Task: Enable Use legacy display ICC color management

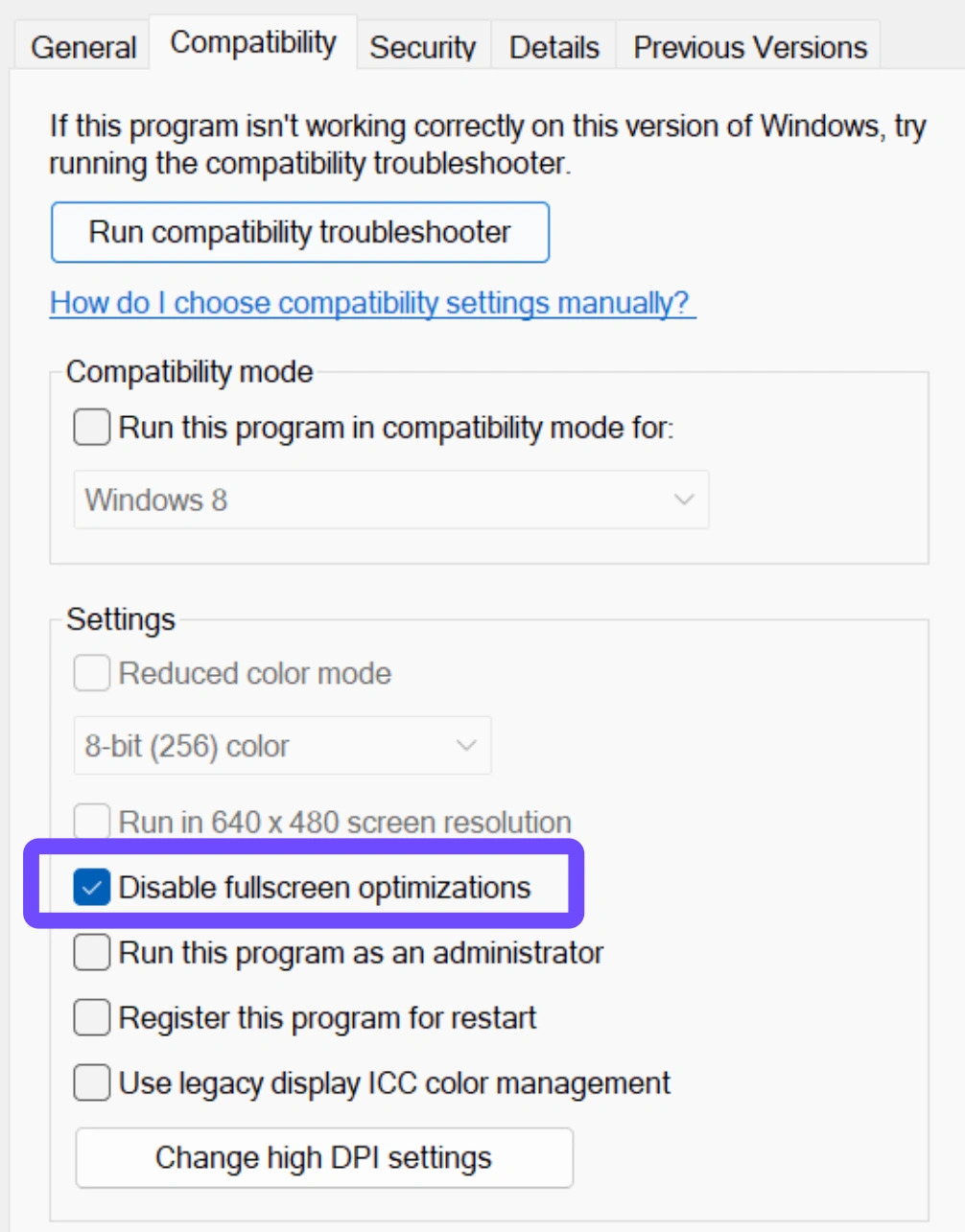Action: click(x=92, y=1083)
